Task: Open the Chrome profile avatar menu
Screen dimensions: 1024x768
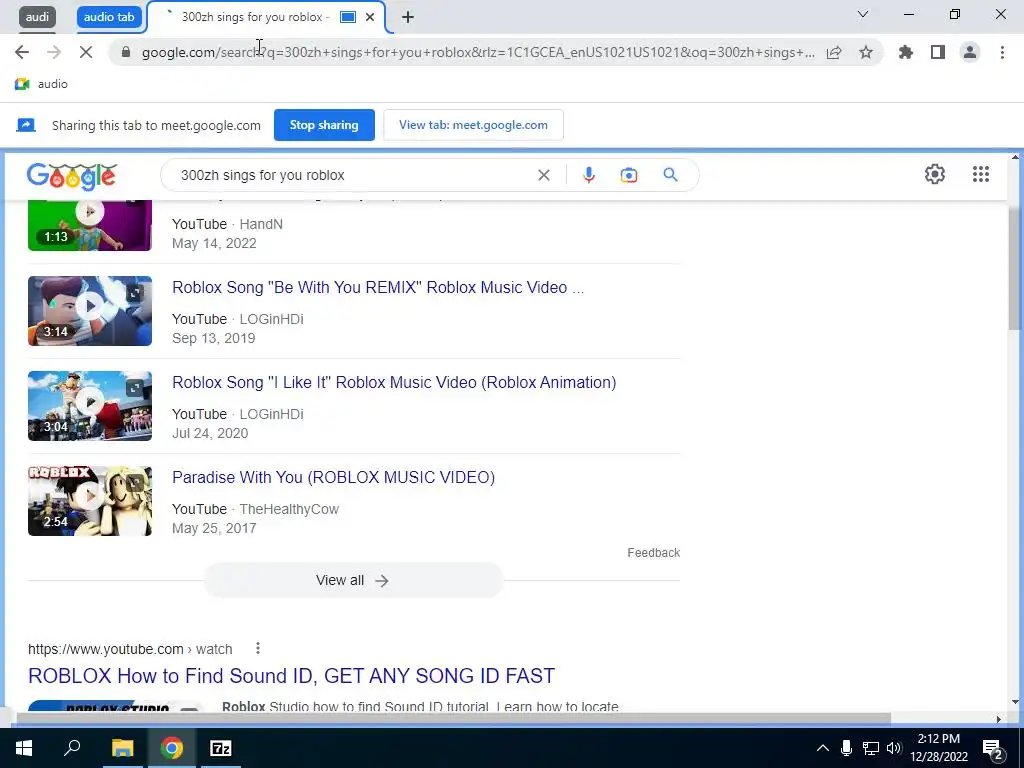Action: pos(970,52)
